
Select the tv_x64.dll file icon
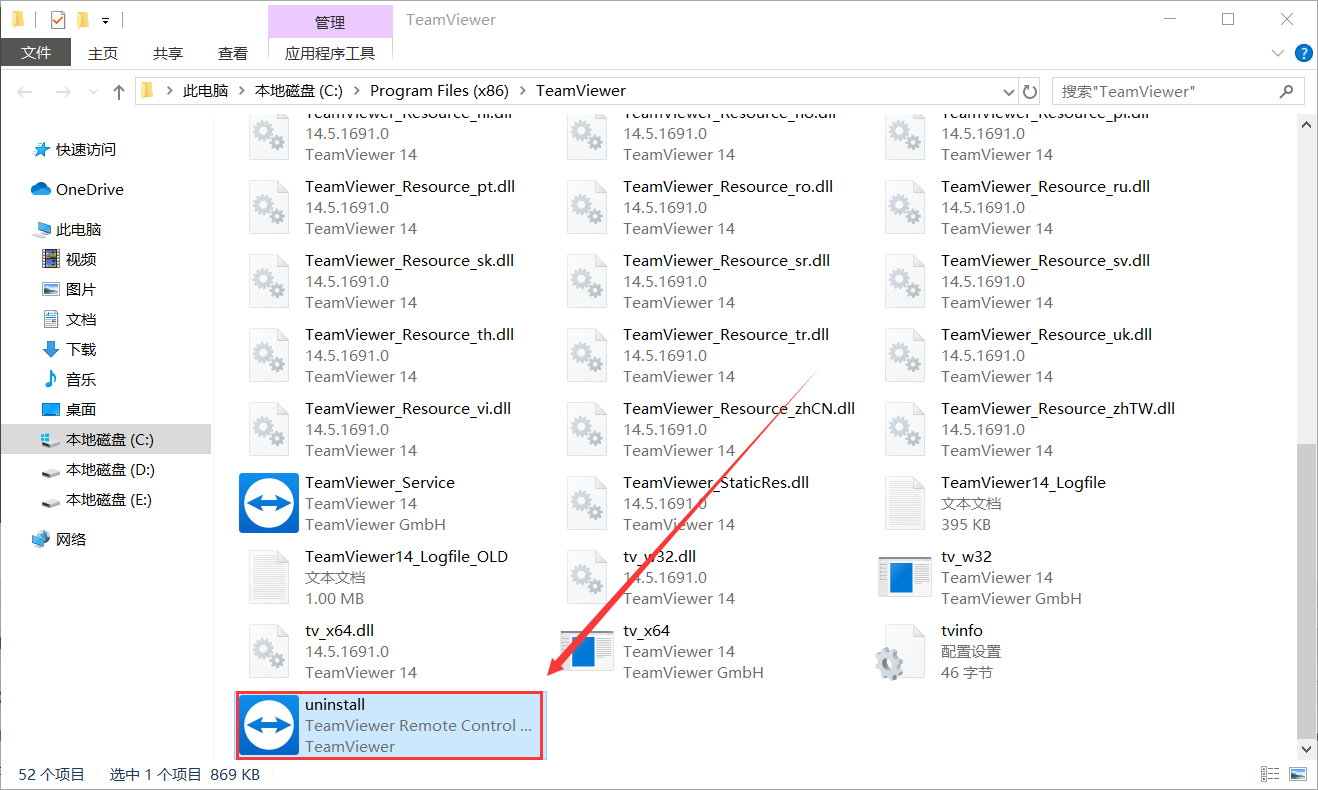[269, 651]
